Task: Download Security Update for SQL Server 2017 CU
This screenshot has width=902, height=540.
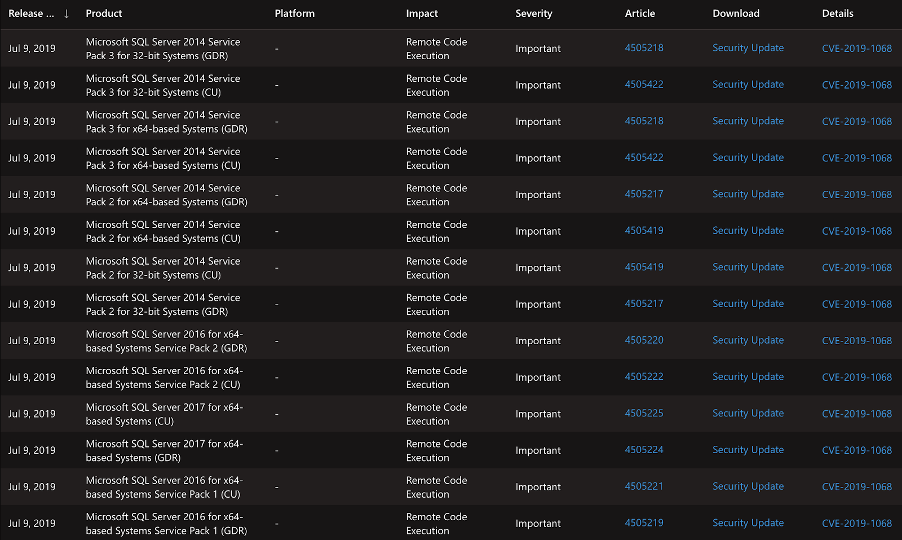Action: tap(748, 413)
